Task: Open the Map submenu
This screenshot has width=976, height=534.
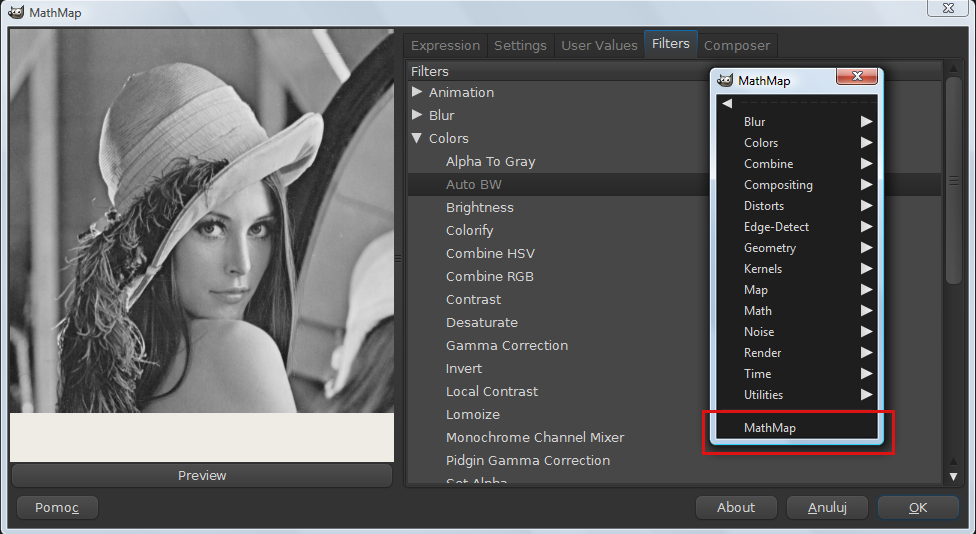Action: click(x=796, y=289)
